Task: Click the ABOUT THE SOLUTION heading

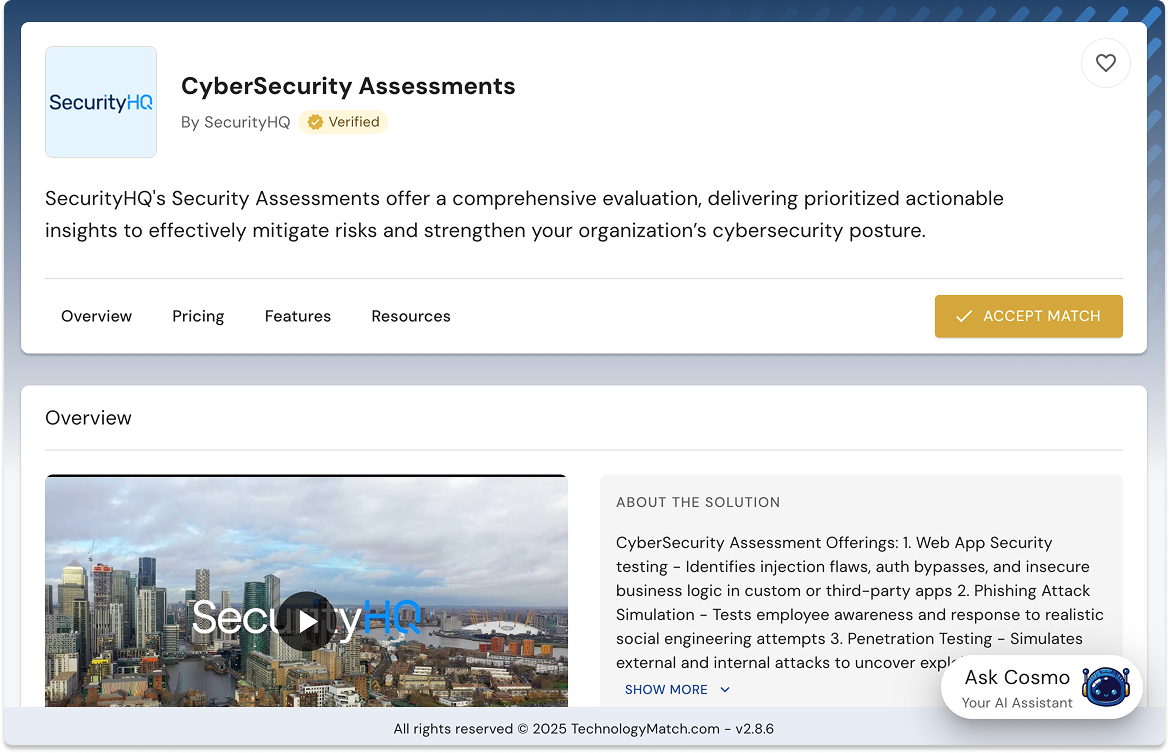Action: tap(698, 502)
